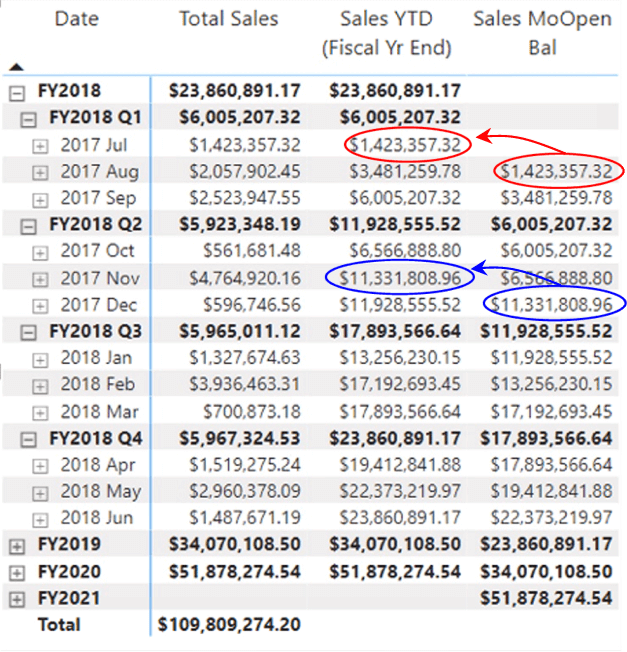Image resolution: width=627 pixels, height=652 pixels.
Task: Collapse the FY2018 Q3 quarter
Action: 28,331
